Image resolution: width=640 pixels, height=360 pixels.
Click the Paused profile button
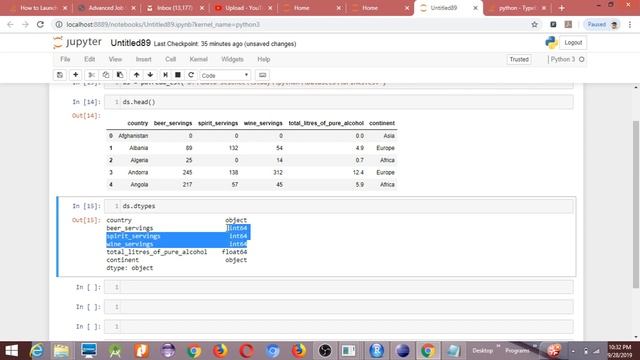[602, 24]
